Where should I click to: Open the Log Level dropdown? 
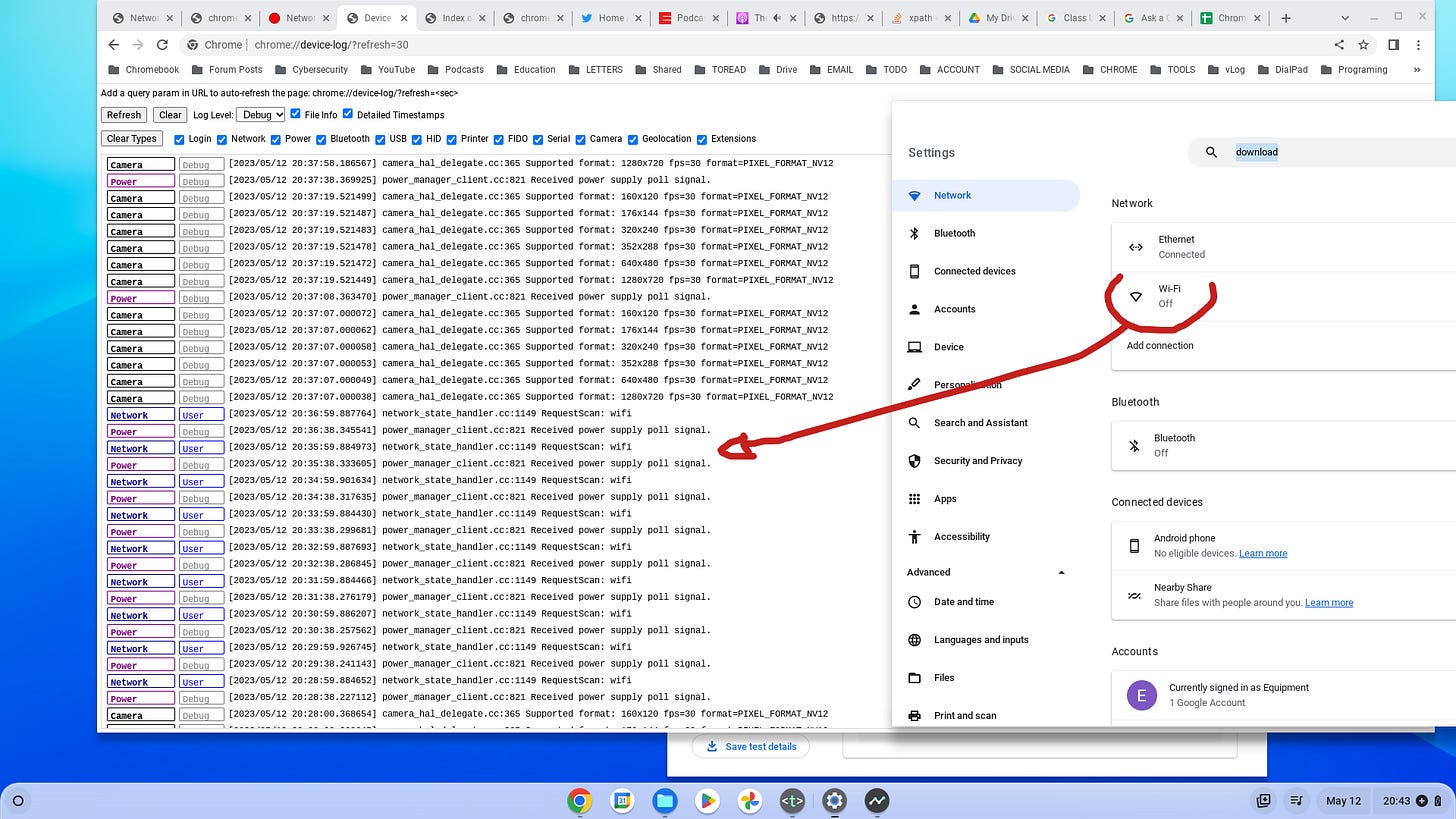click(261, 115)
